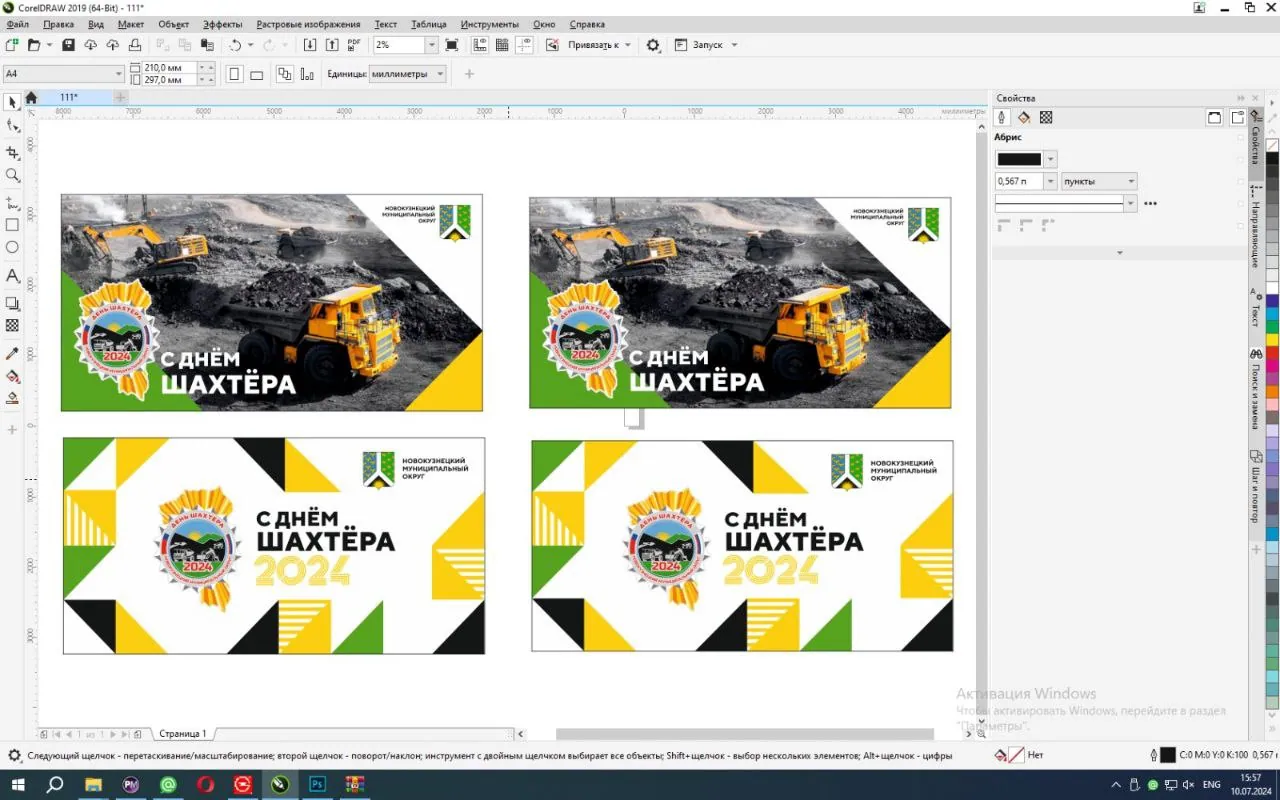Open the Options gear in the toolbar

[653, 45]
